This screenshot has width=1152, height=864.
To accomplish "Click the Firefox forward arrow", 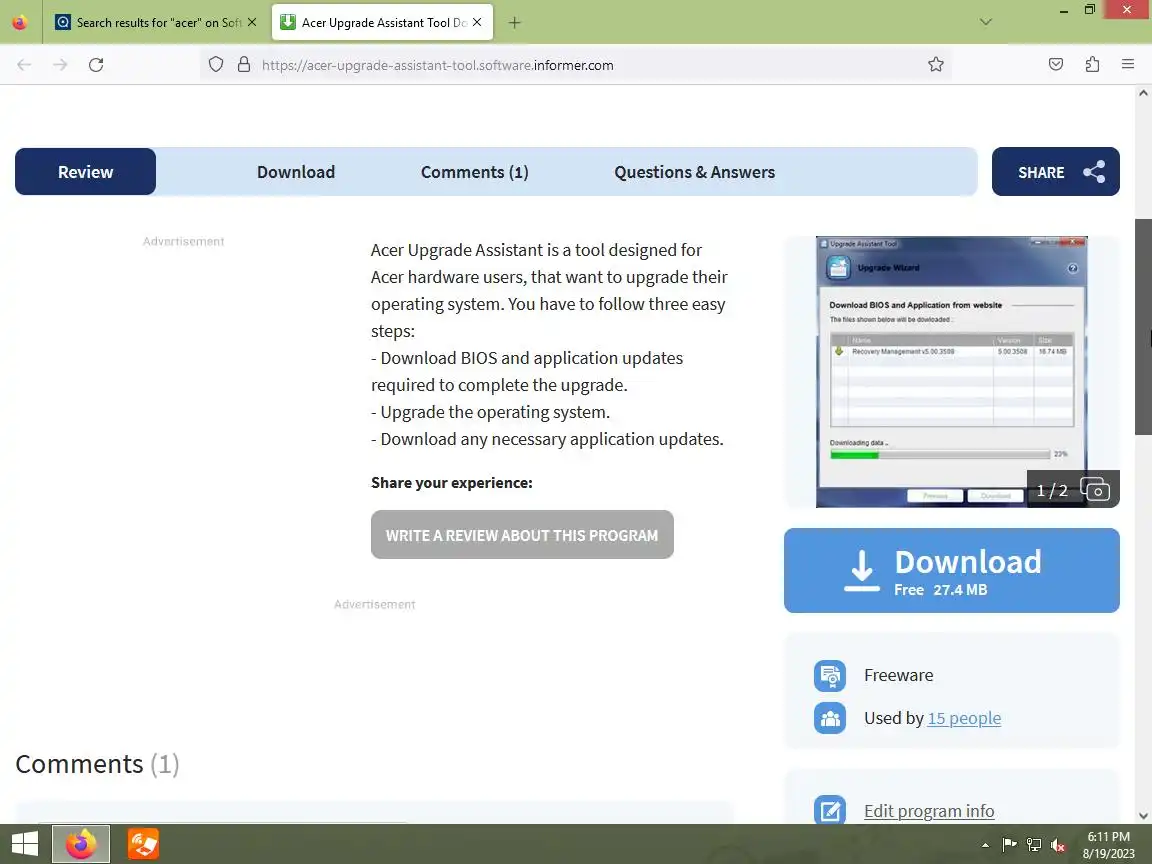I will (60, 65).
